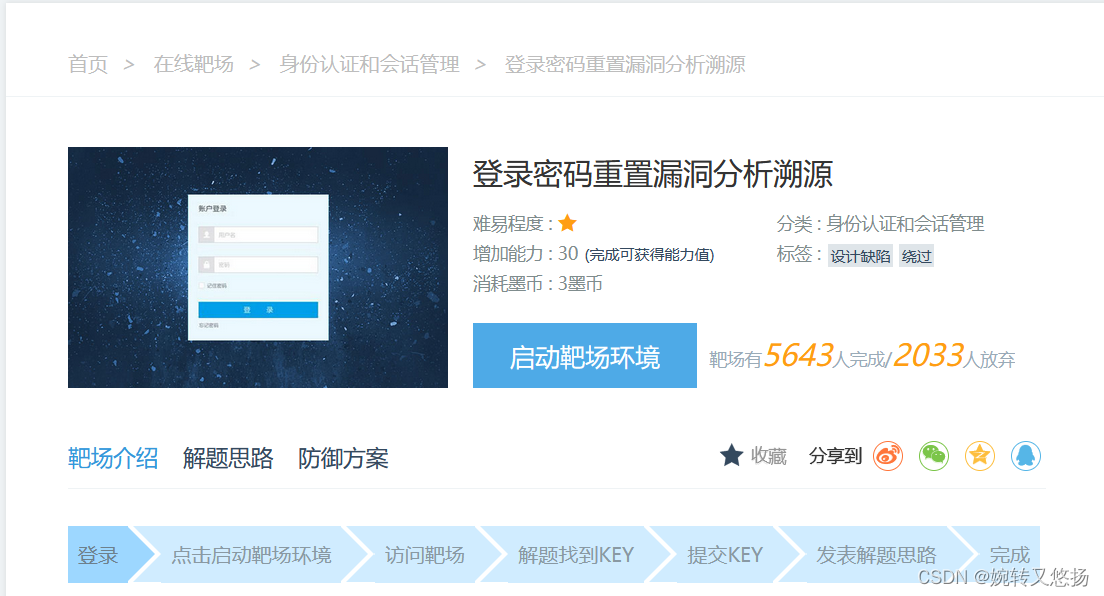This screenshot has width=1104, height=596.
Task: Open the 靶场介绍 tab
Action: (x=113, y=459)
